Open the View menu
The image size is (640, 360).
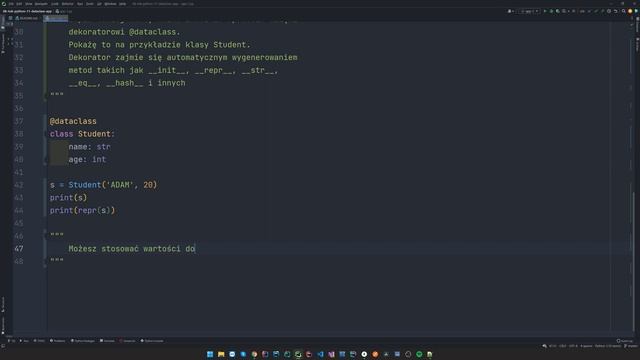pos(29,4)
